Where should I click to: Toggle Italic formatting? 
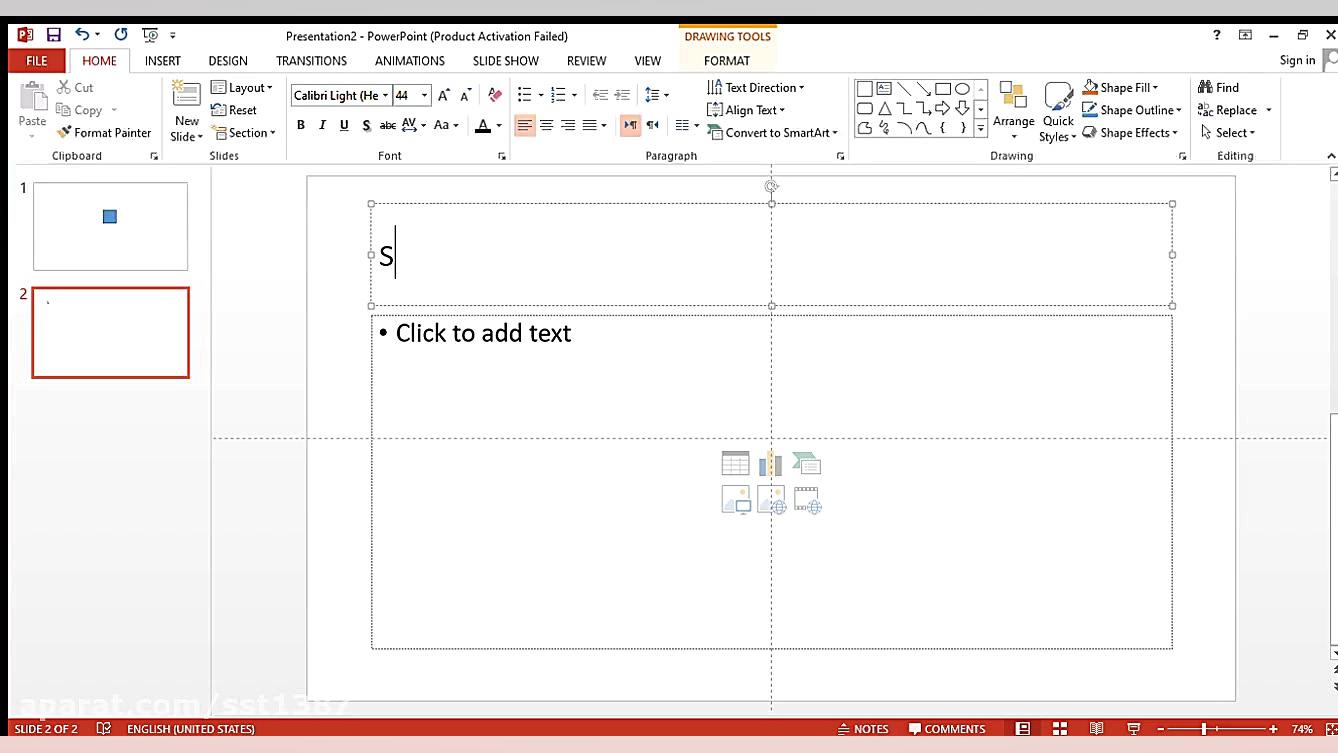click(322, 125)
